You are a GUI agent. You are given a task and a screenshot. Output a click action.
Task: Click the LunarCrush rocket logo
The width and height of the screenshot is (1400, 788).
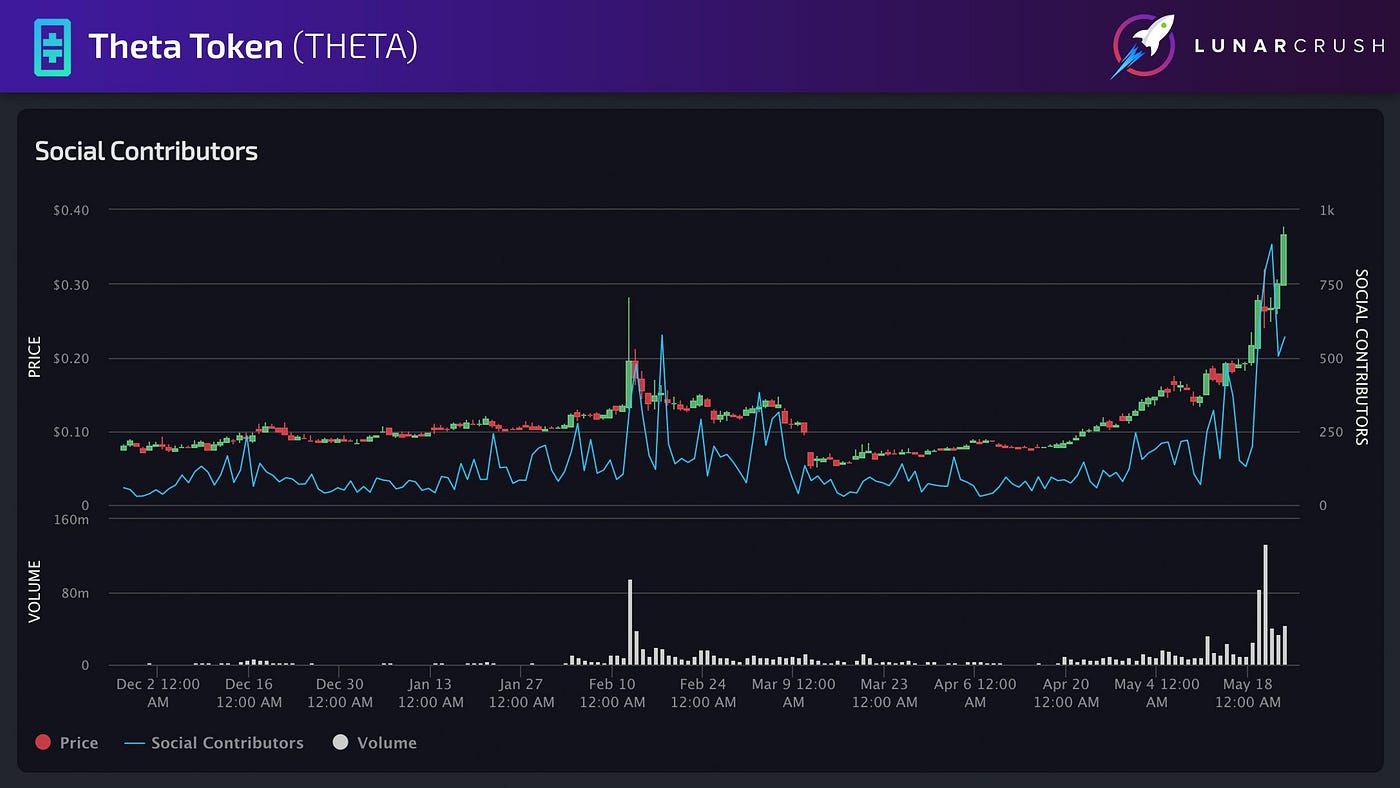pos(1145,46)
